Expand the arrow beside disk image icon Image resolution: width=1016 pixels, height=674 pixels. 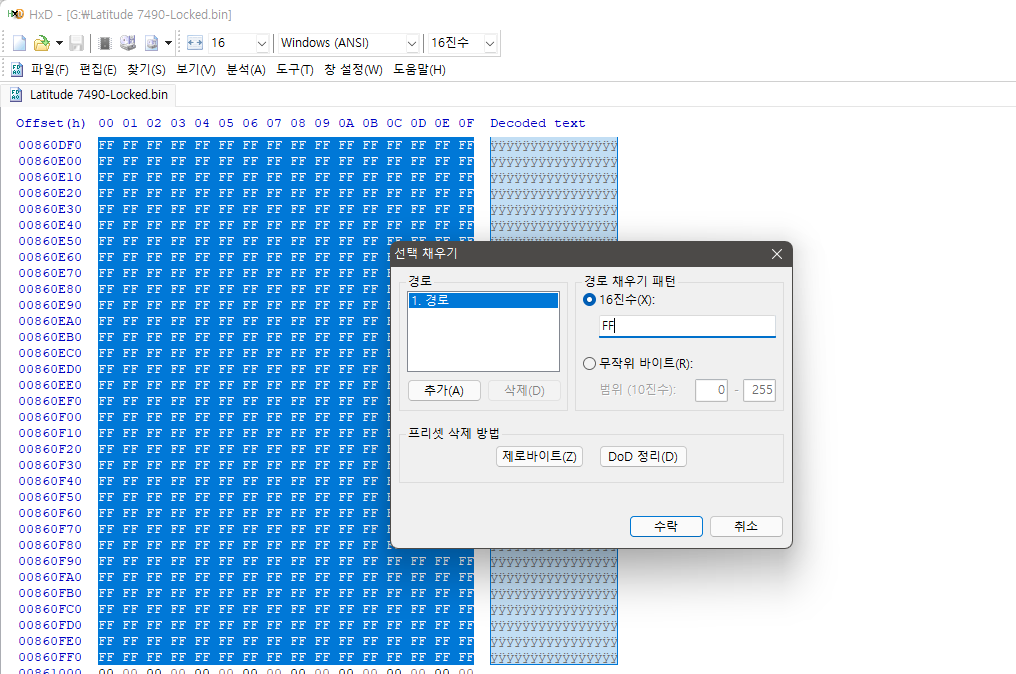click(x=168, y=43)
